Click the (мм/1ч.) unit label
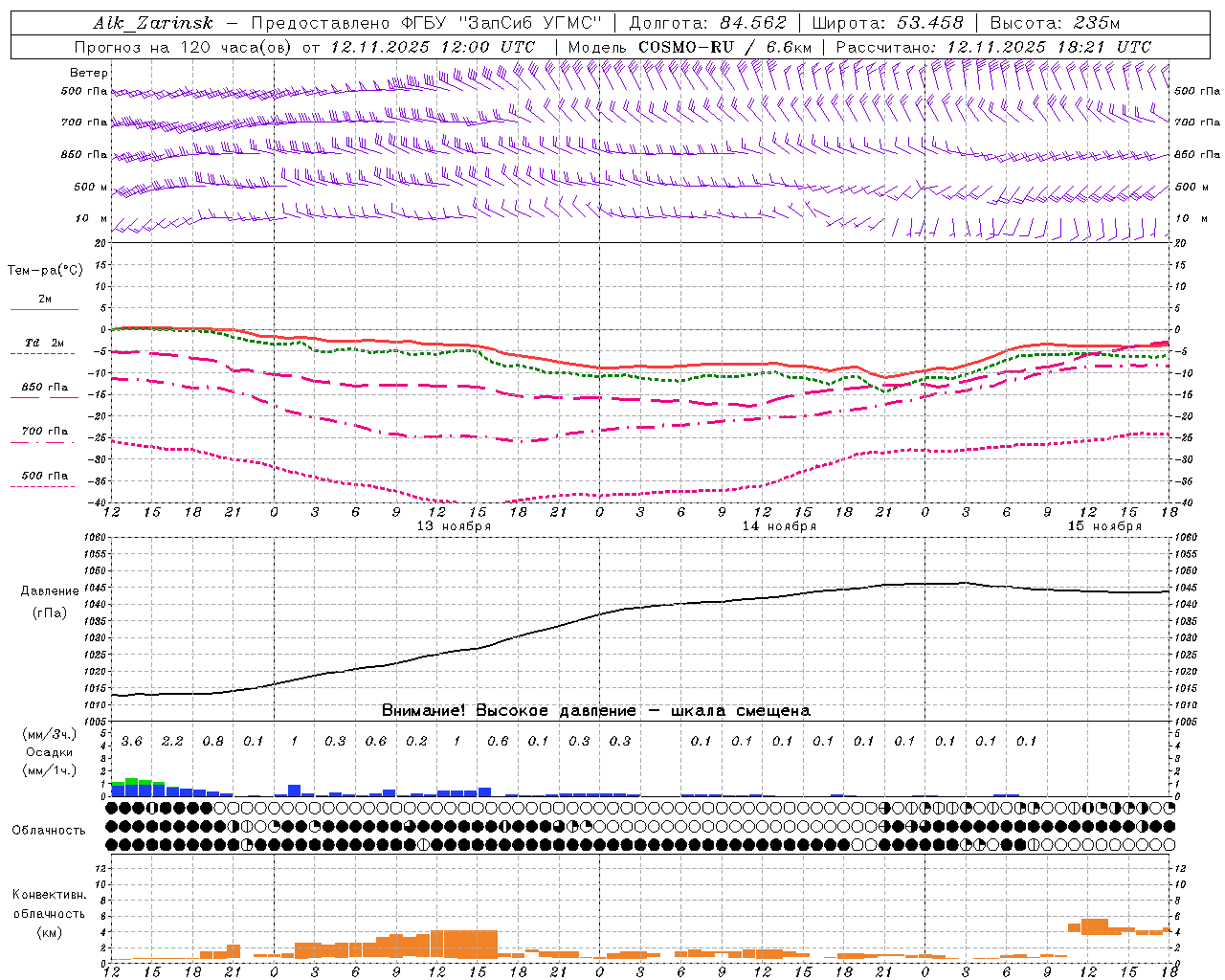This screenshot has height=980, width=1225. [x=50, y=770]
